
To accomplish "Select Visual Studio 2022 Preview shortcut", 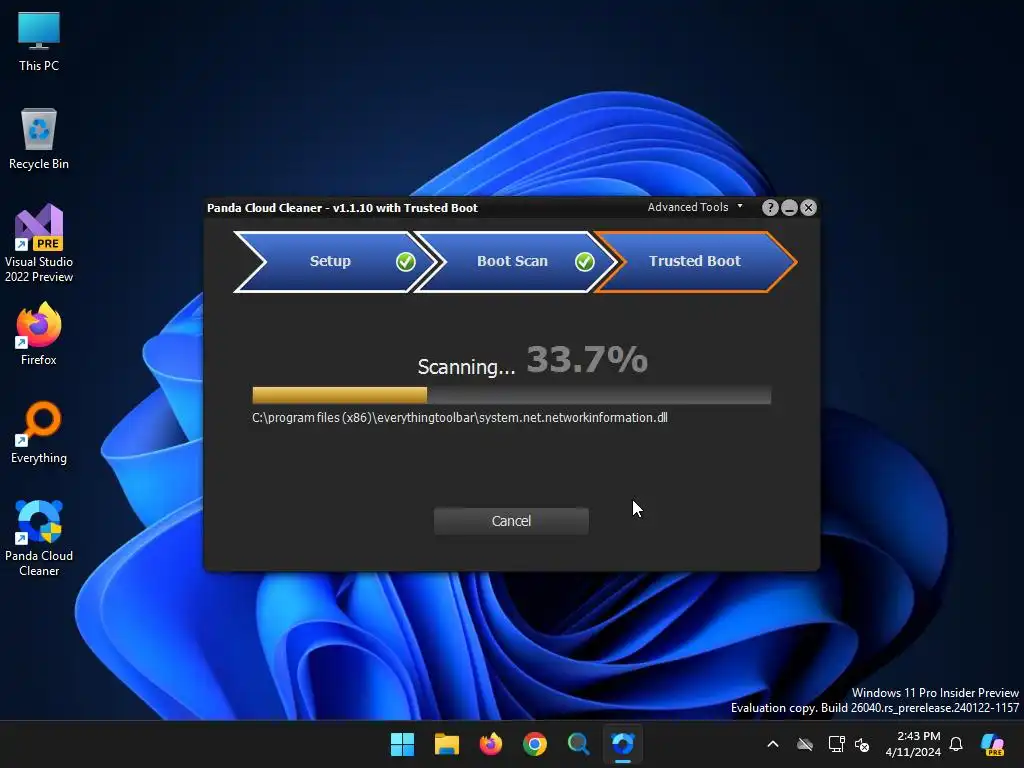I will tap(39, 243).
